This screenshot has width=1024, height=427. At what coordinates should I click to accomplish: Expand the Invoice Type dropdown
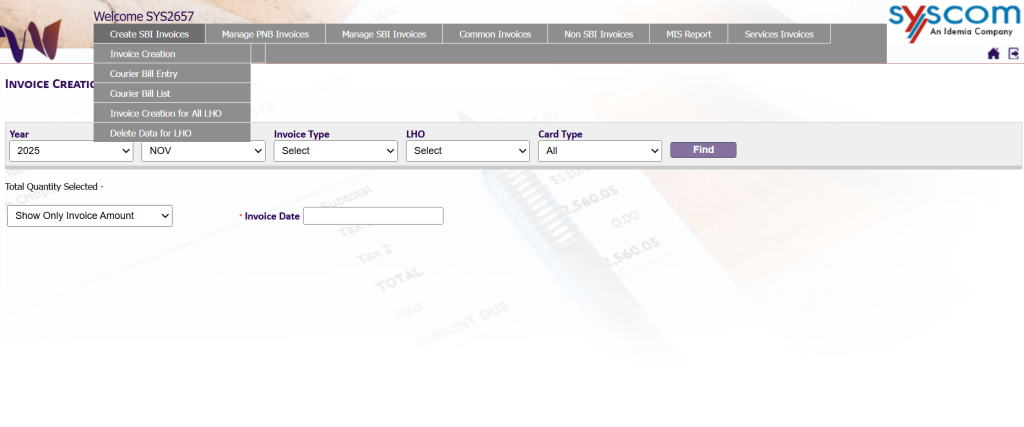tap(336, 151)
